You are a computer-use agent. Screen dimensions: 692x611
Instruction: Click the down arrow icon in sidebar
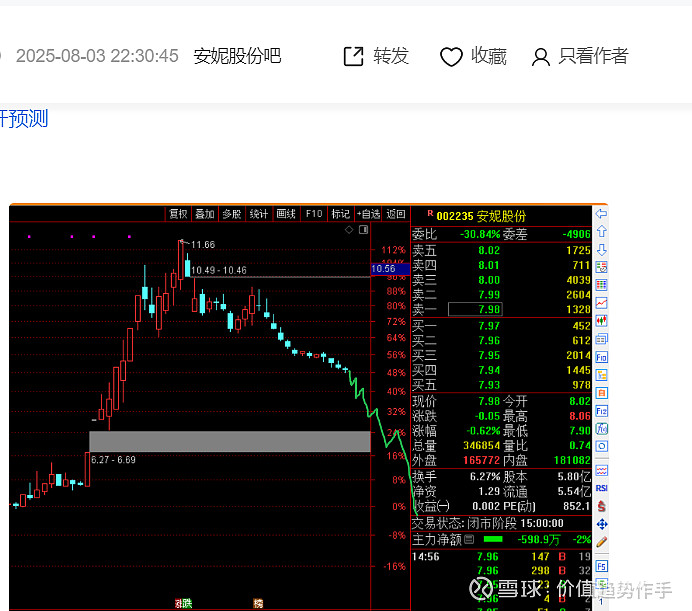(x=601, y=250)
